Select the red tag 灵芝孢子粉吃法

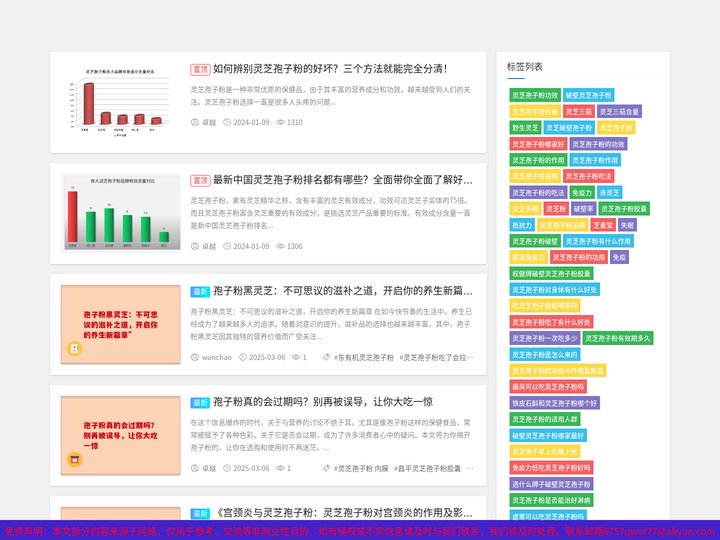click(x=589, y=176)
